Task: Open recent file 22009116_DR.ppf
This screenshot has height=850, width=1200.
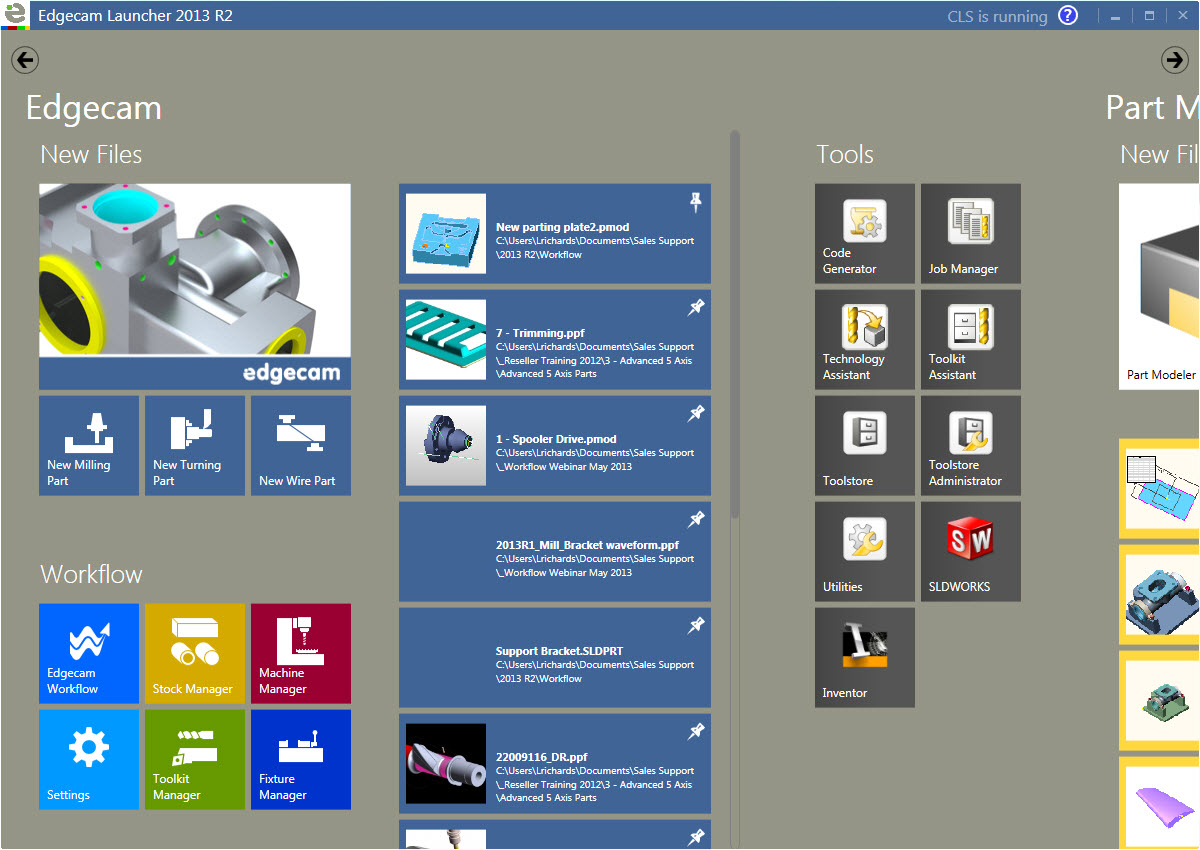Action: click(x=555, y=763)
